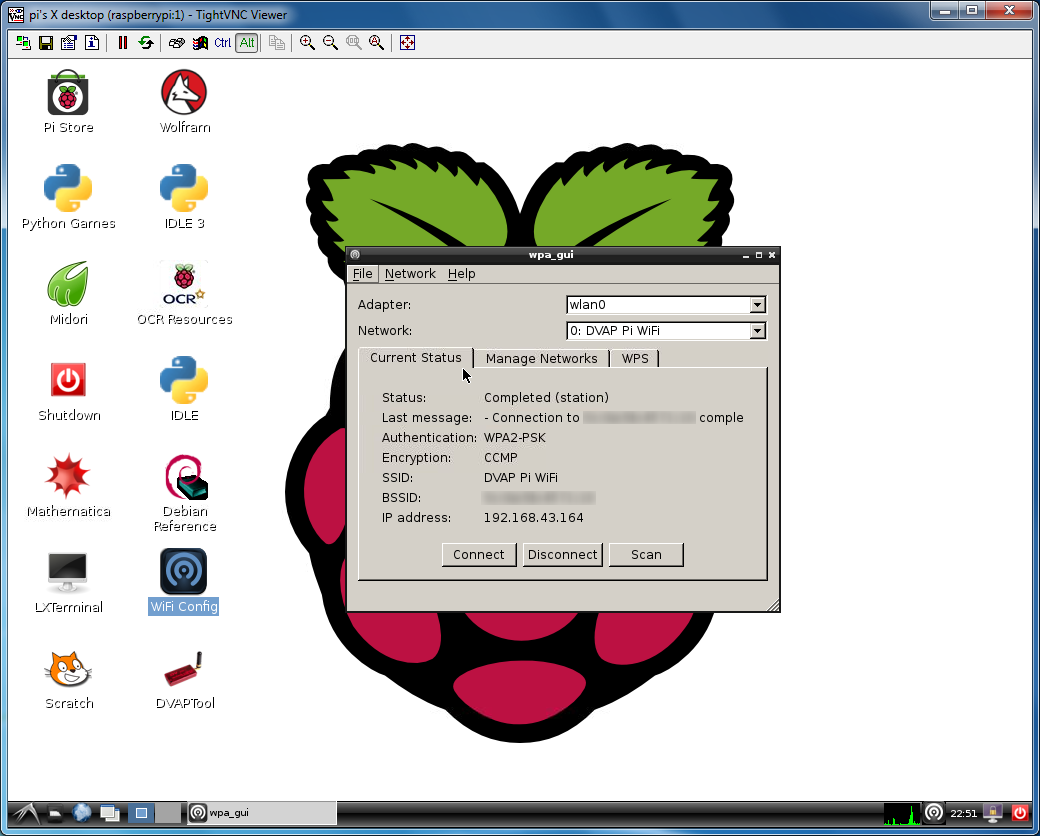The image size is (1040, 836).
Task: Click the green CPU usage monitor graph
Action: pos(901,813)
